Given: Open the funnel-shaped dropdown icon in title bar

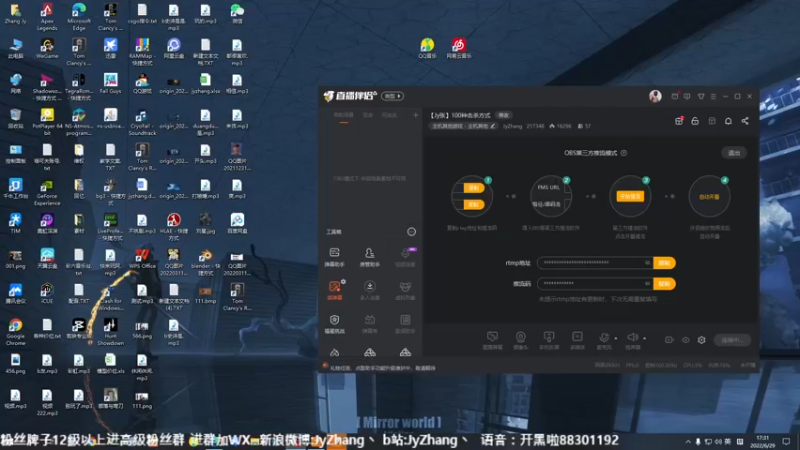Looking at the screenshot, I should [701, 96].
